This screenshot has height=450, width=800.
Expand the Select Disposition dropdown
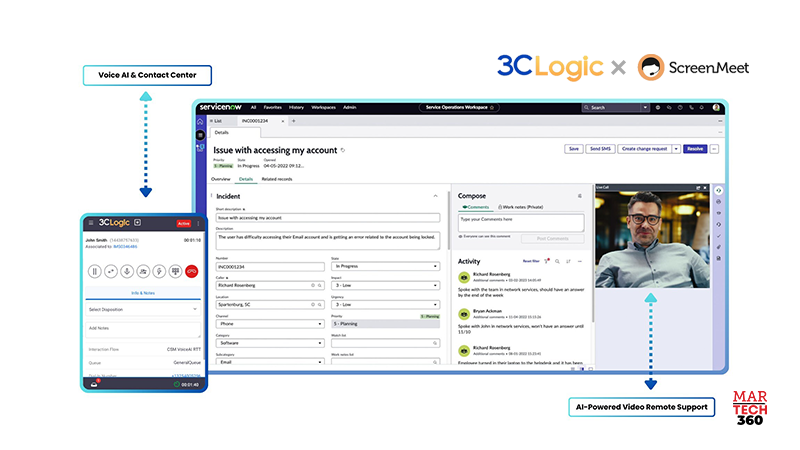(143, 309)
